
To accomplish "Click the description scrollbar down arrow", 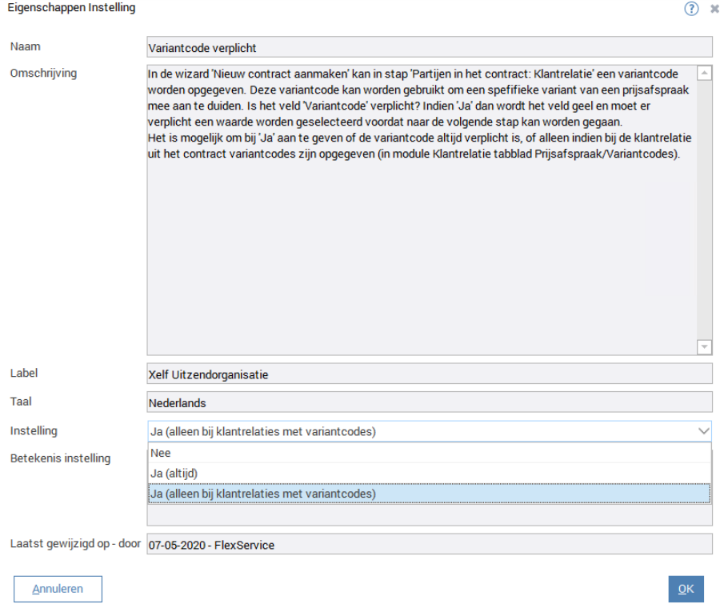I will point(704,346).
